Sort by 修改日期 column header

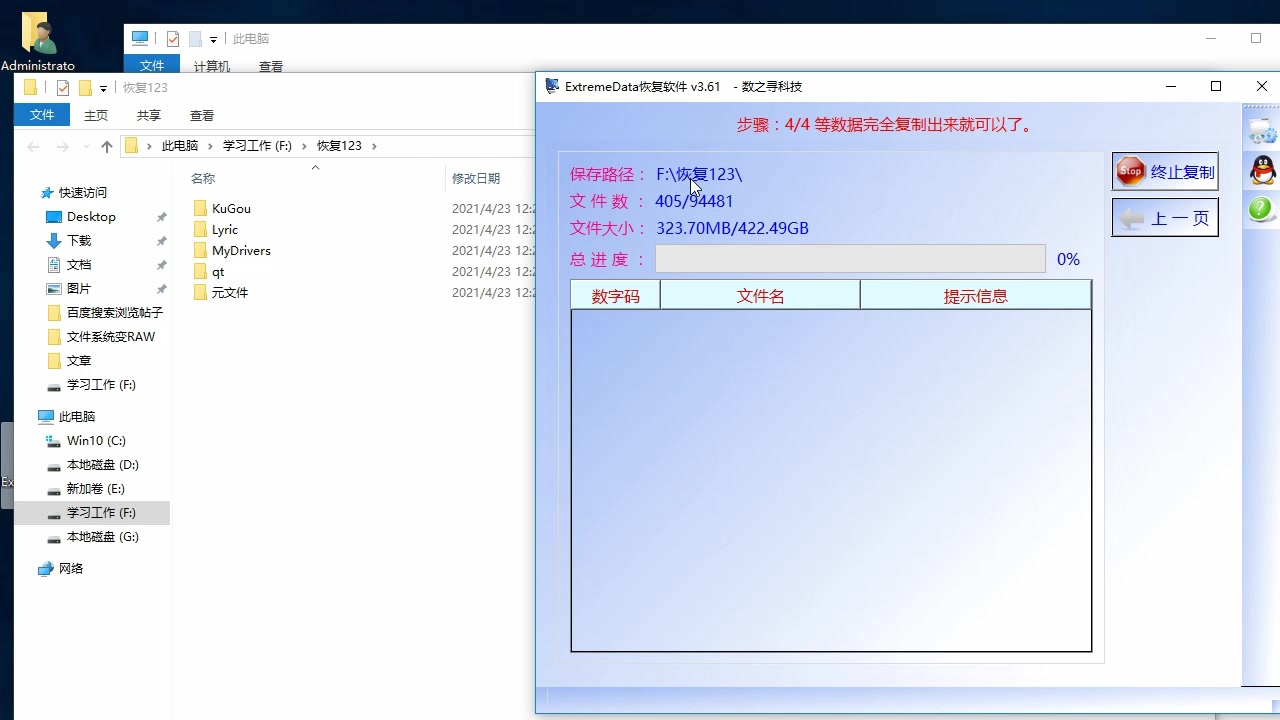click(x=476, y=178)
